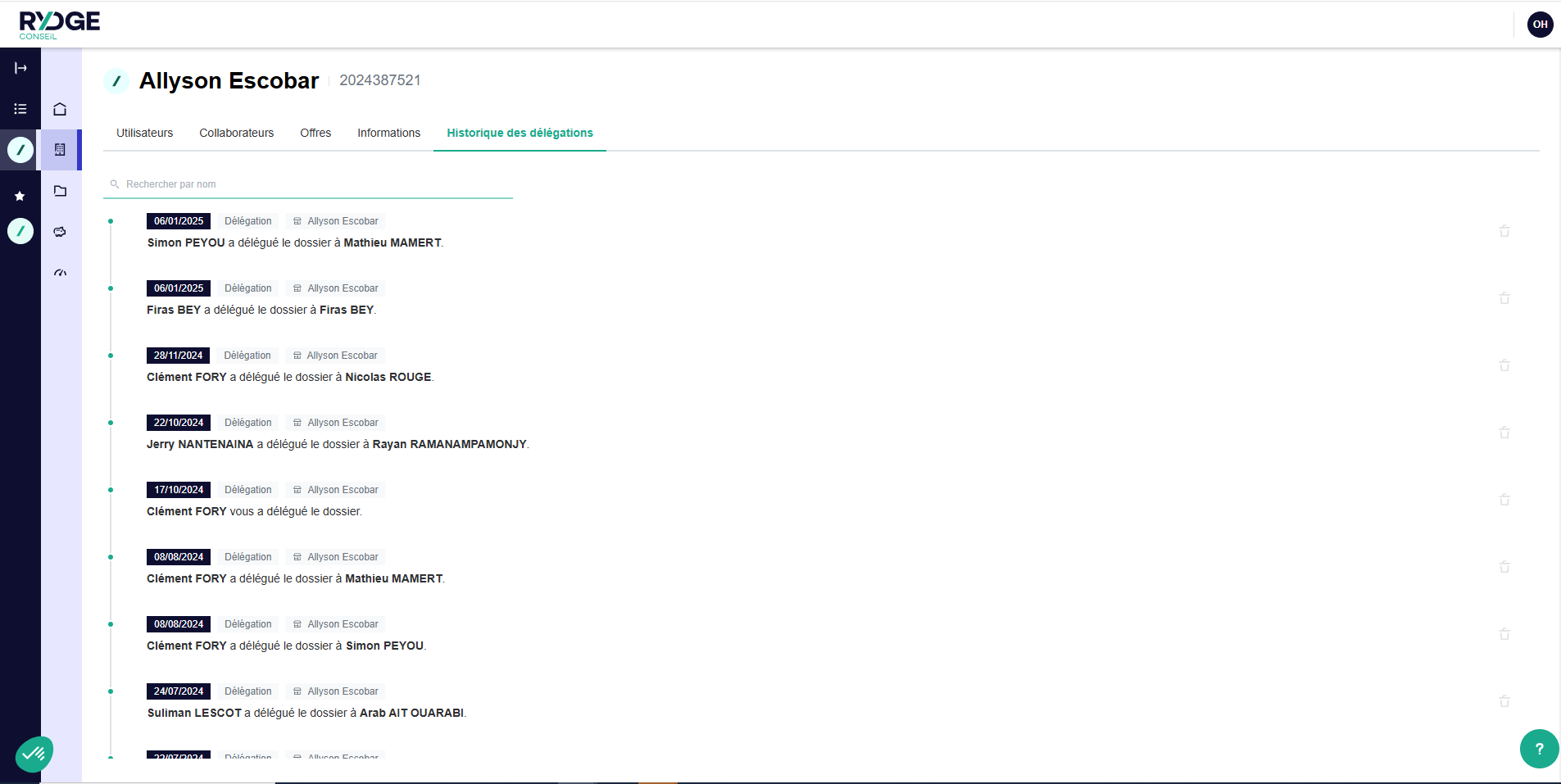The height and width of the screenshot is (784, 1561).
Task: Delete the 17/10/2024 delegation entry
Action: tap(1504, 500)
